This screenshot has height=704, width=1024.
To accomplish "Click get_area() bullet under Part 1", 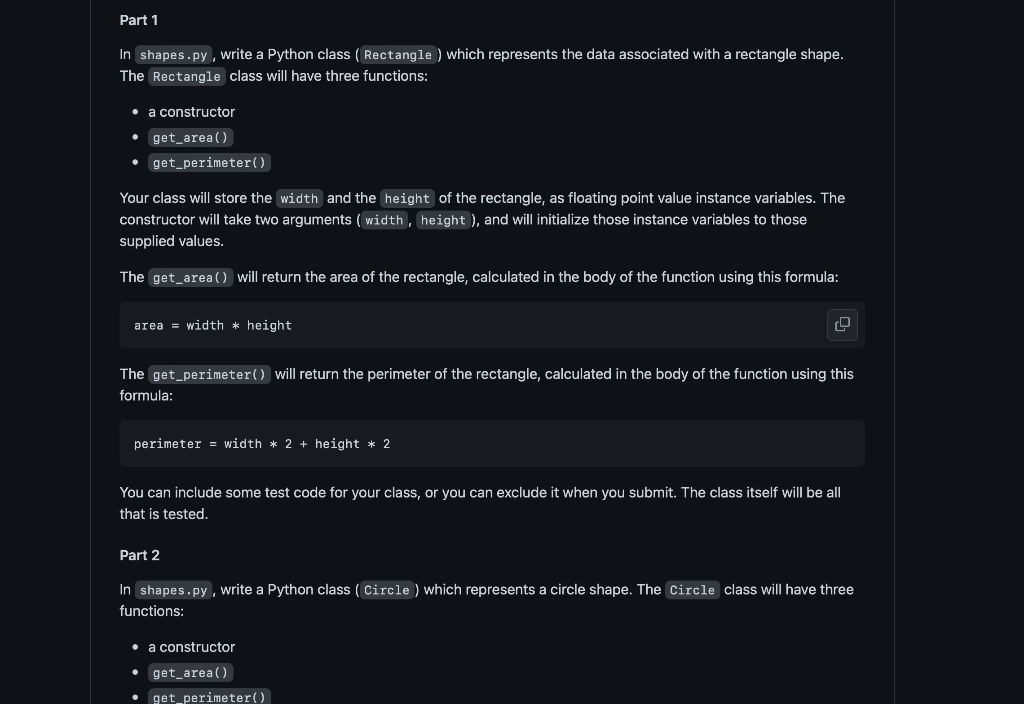I will 191,137.
